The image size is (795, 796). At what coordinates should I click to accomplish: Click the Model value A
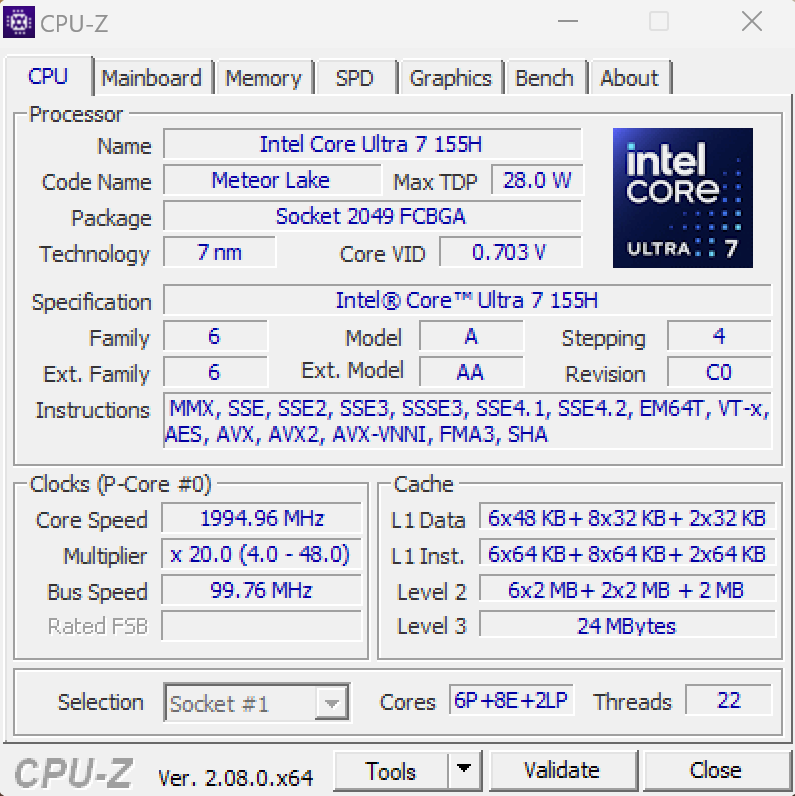(x=471, y=337)
